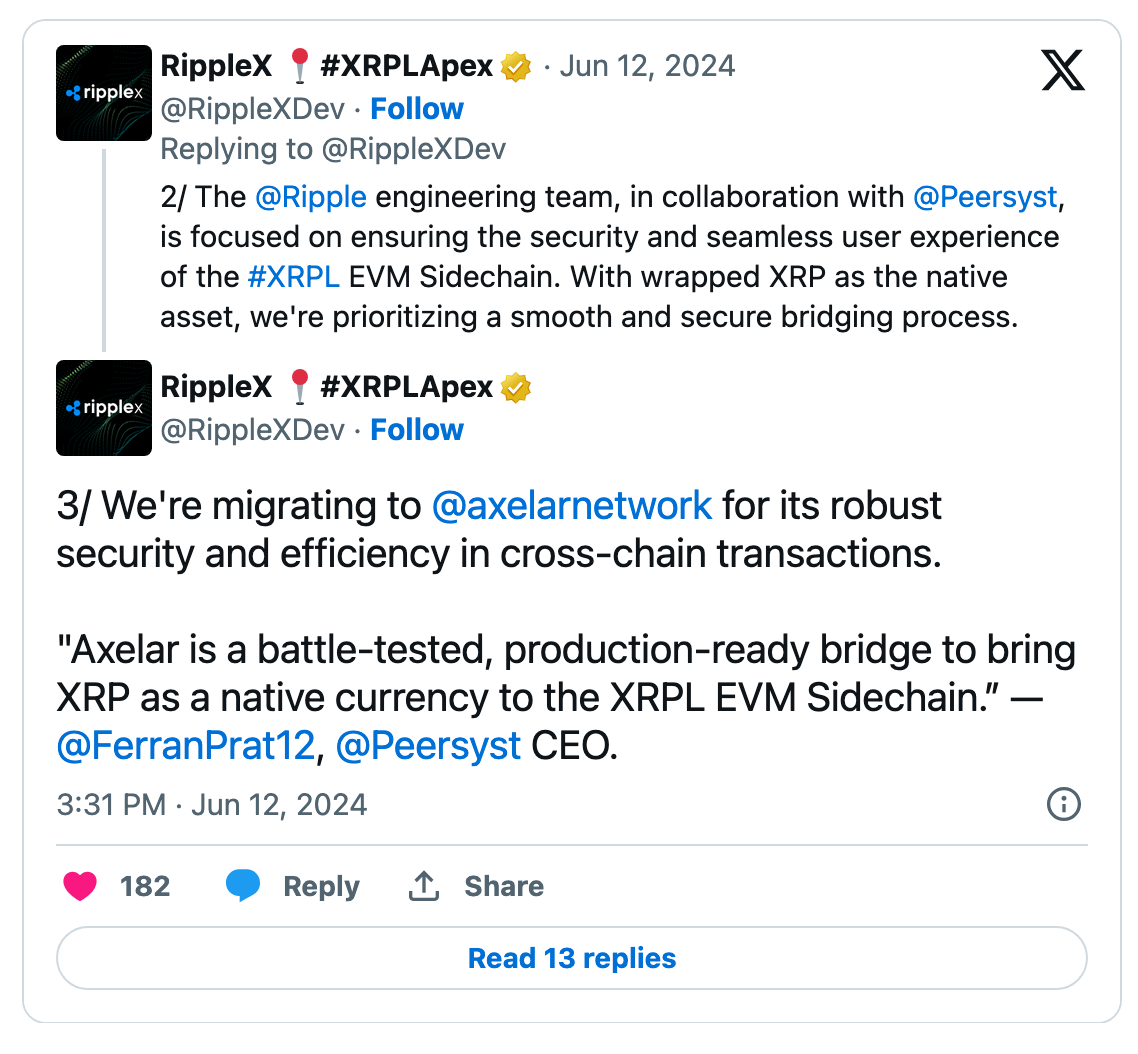This screenshot has width=1138, height=1054.
Task: Click the Jun 12, 2024 date in header
Action: coord(647,66)
